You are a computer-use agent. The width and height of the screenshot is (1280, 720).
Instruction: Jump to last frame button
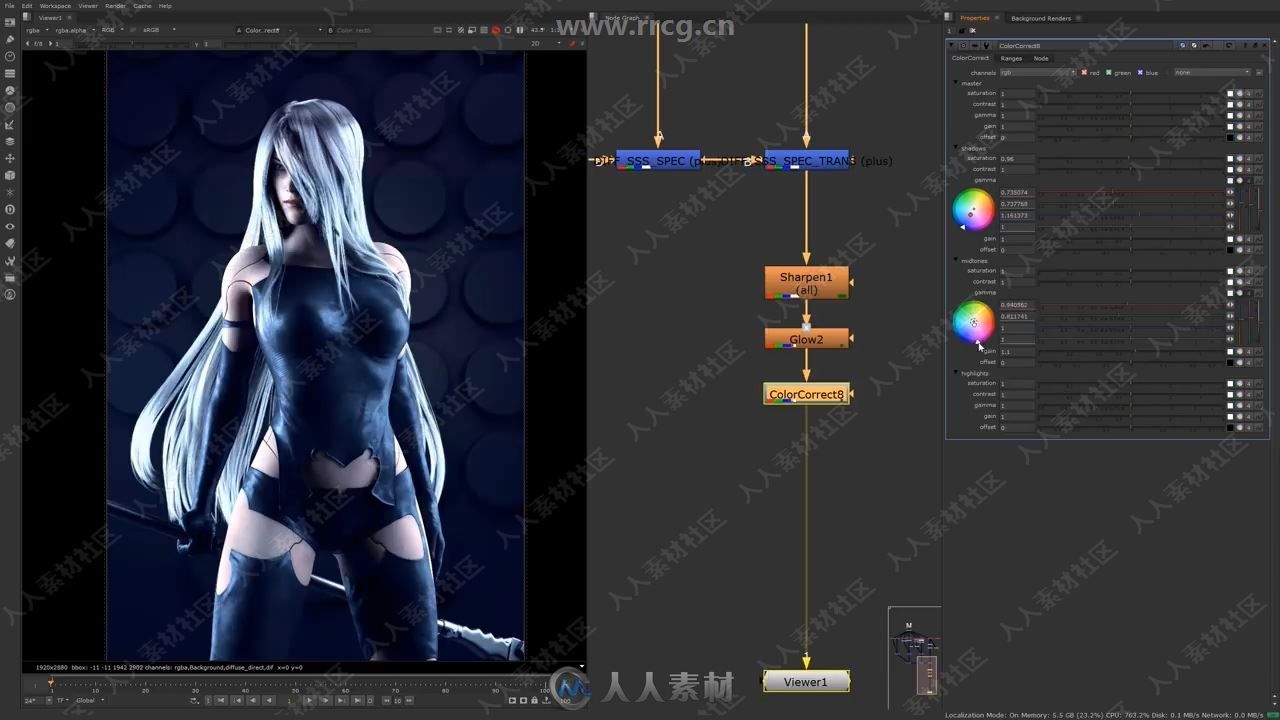[x=358, y=700]
